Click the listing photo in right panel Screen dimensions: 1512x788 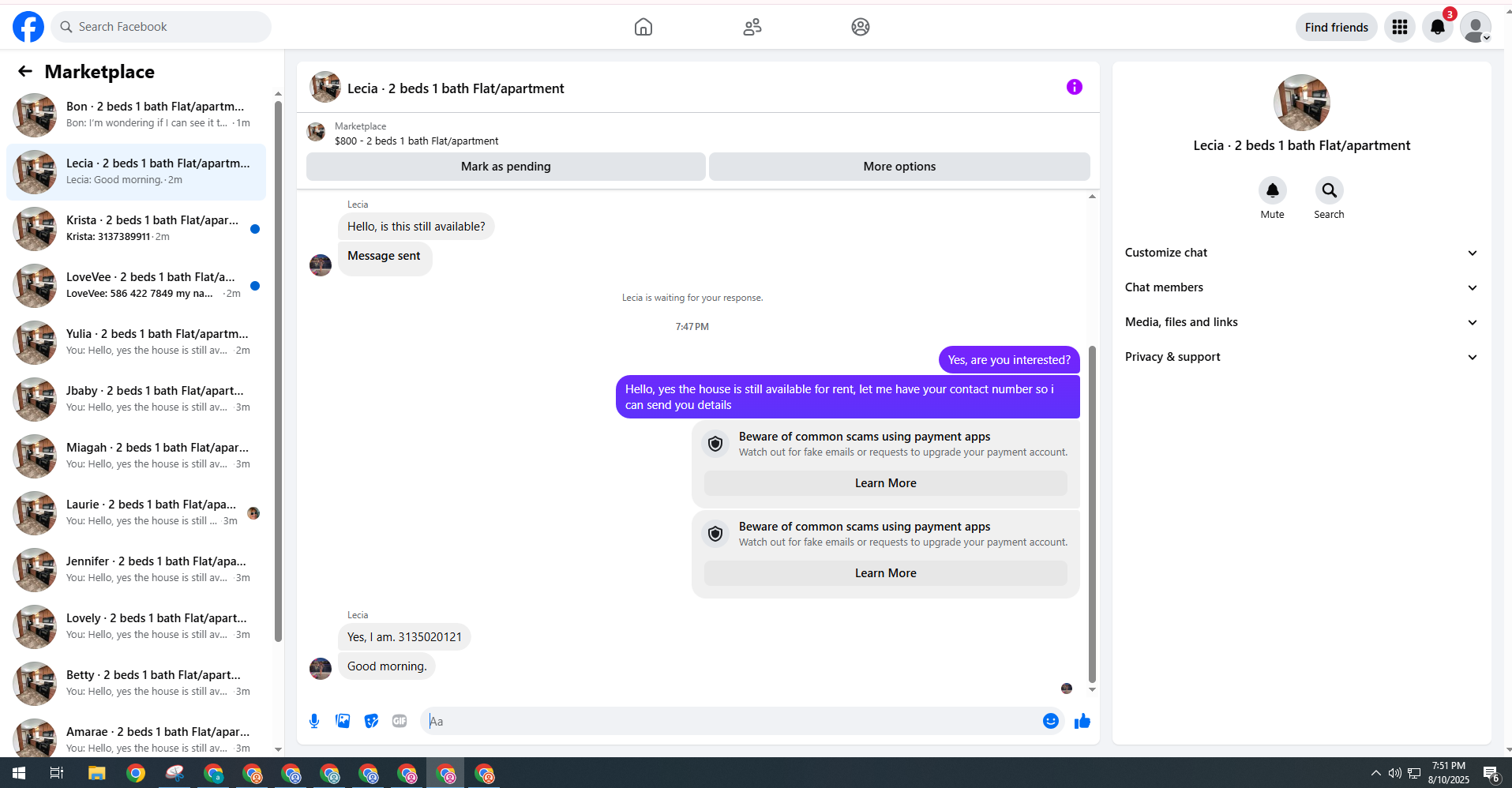[x=1301, y=103]
